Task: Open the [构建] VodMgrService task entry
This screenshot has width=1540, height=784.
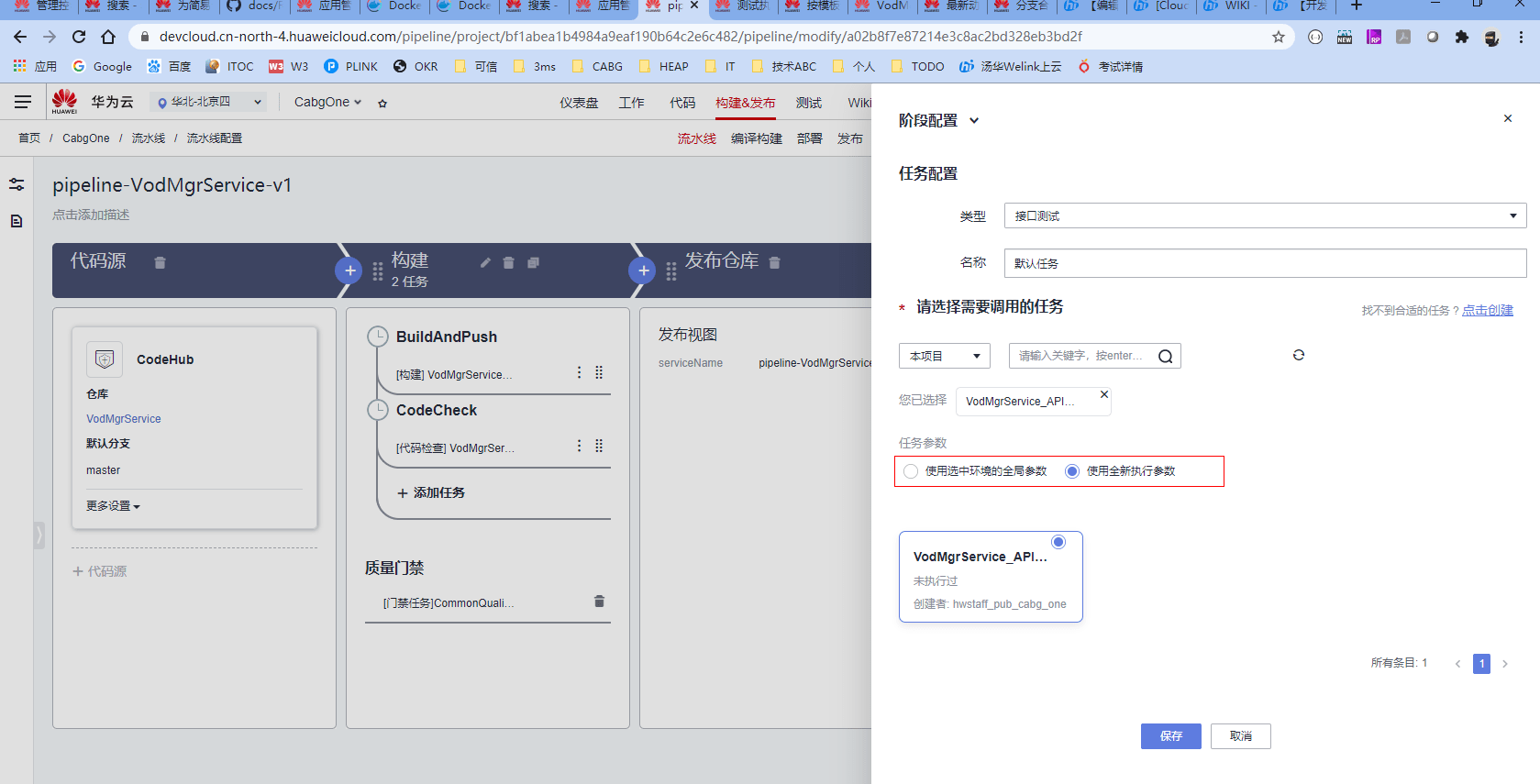Action: click(x=454, y=375)
